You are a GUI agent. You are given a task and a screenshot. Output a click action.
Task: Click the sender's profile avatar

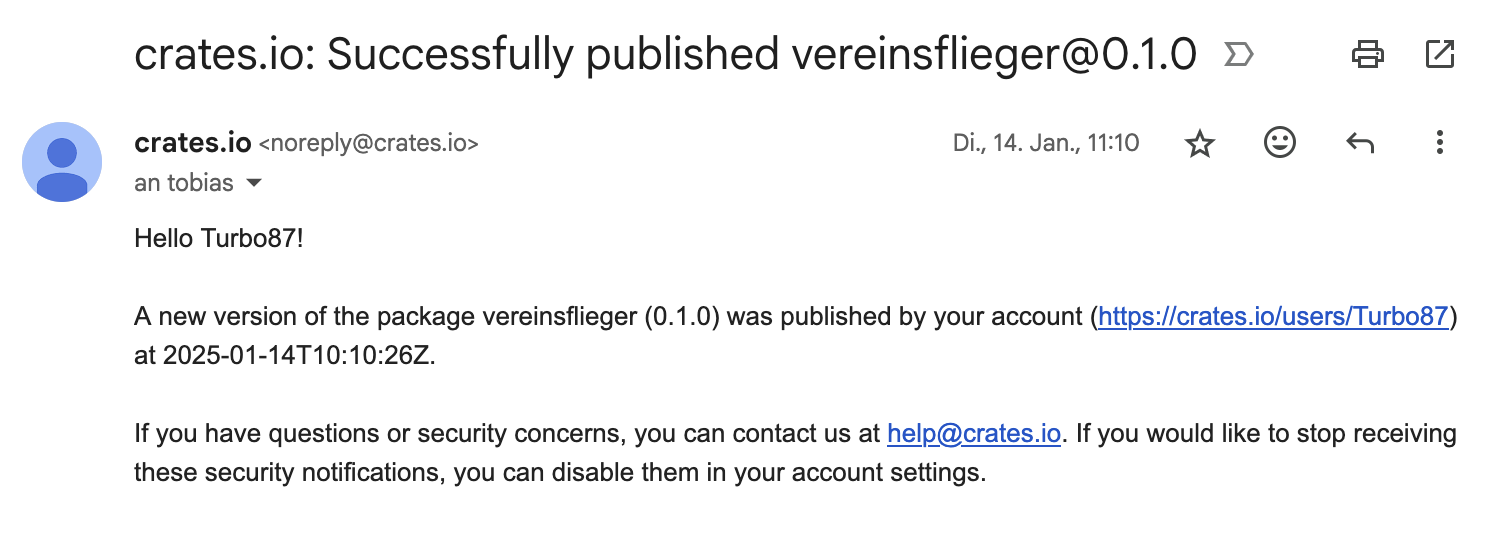tap(62, 162)
